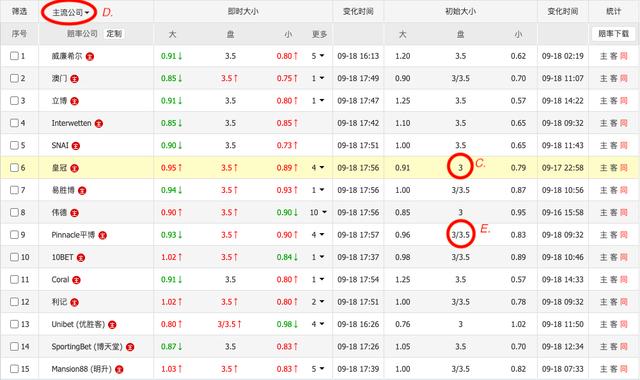The height and width of the screenshot is (380, 640).
Task: Open the 同 stats link for 皇冠
Action: [623, 168]
